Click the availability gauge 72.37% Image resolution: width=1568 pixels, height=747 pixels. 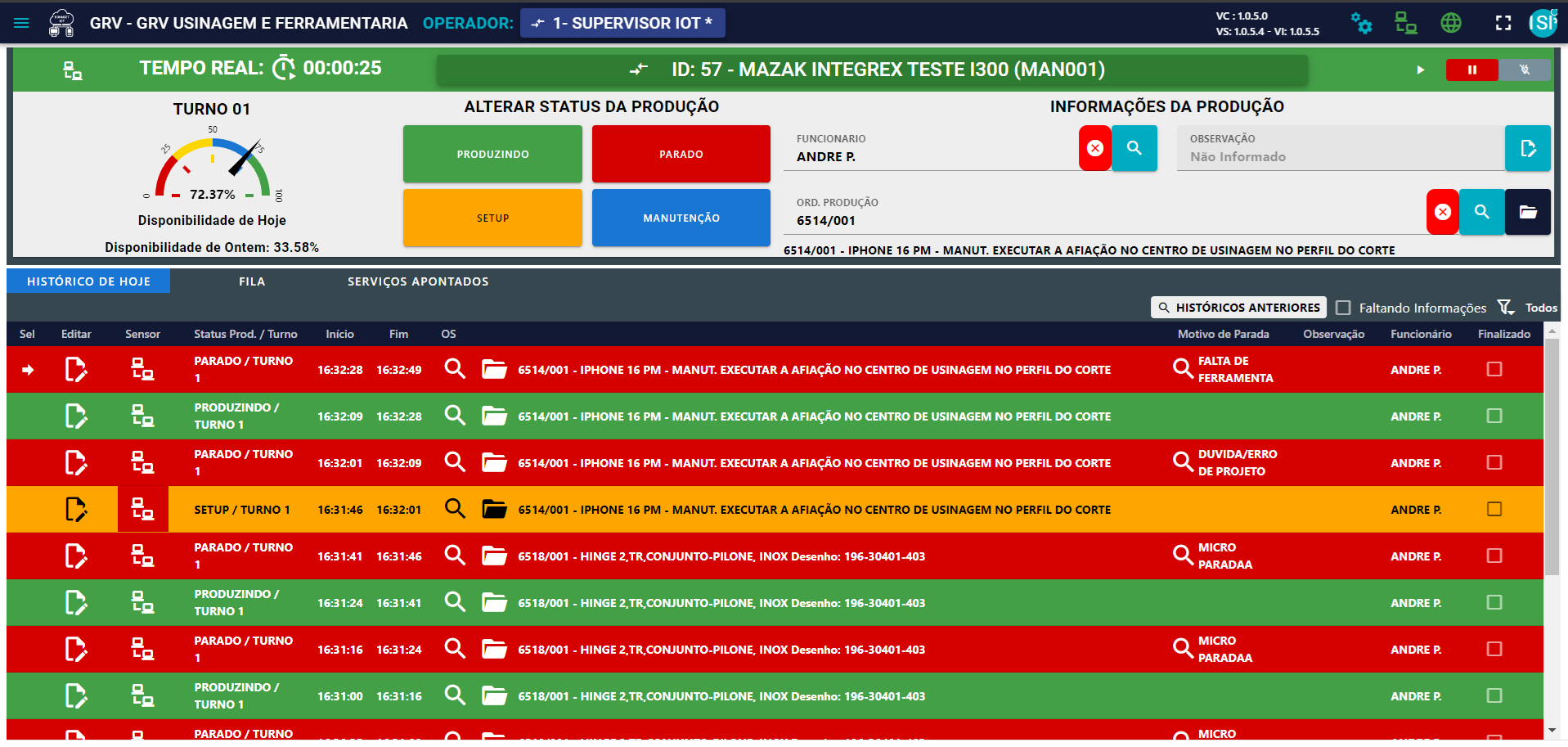click(212, 164)
